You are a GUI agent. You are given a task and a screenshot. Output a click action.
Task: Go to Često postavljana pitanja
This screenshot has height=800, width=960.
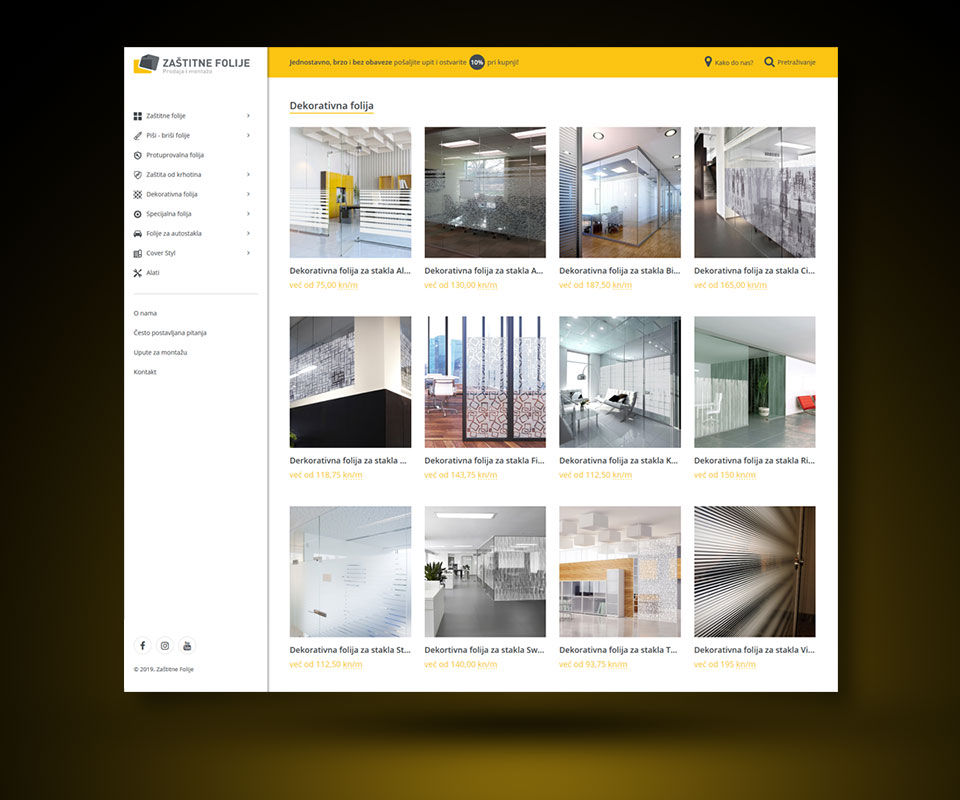170,332
